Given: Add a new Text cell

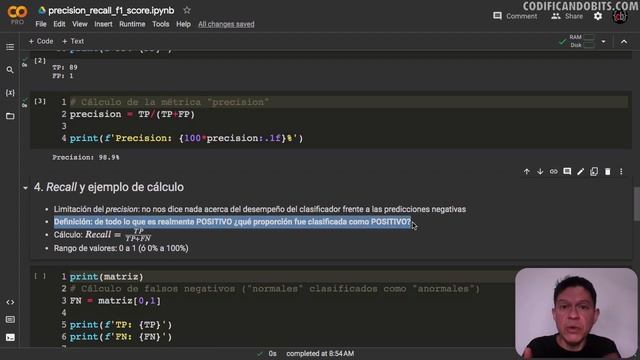Looking at the screenshot, I should [73, 41].
